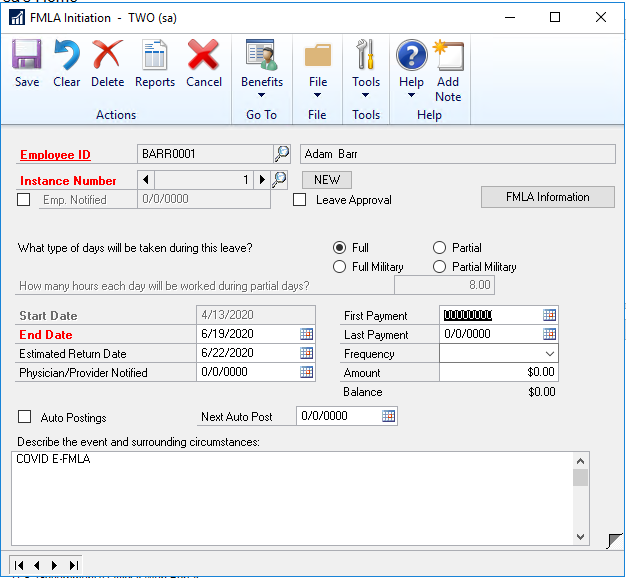The image size is (626, 578).
Task: Expand the File dropdown arrow
Action: click(317, 95)
